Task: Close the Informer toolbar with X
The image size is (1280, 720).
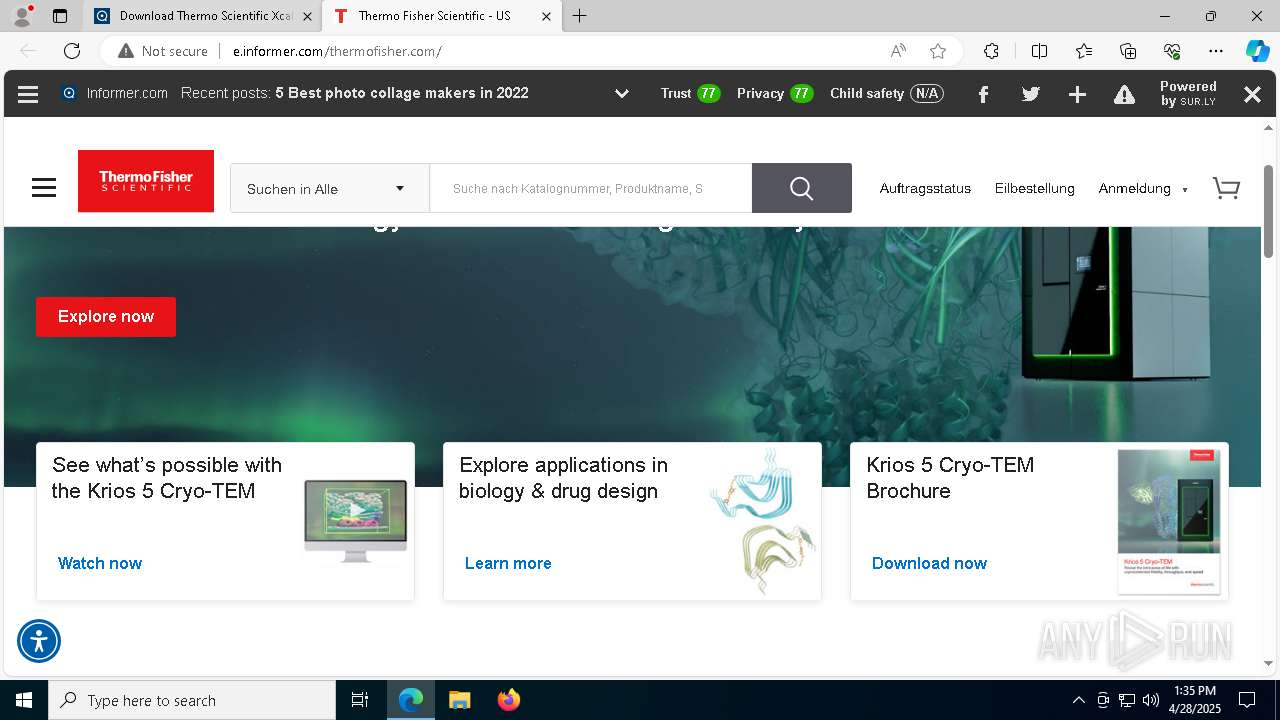Action: 1252,94
